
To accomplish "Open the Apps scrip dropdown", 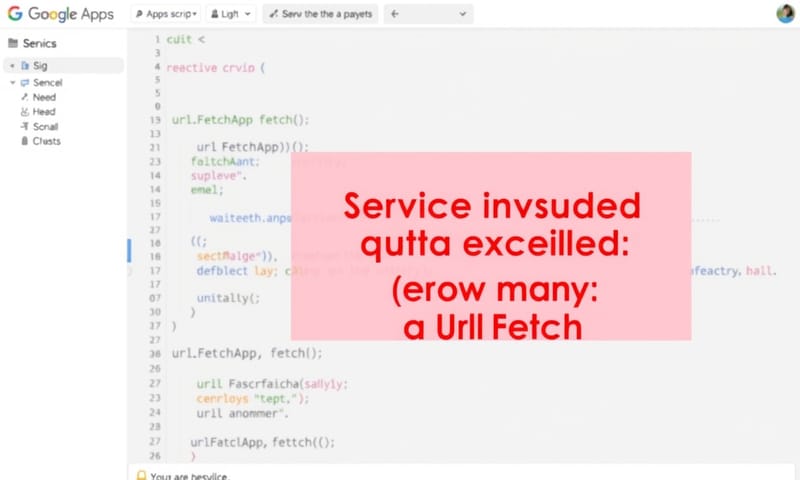I will coord(165,14).
